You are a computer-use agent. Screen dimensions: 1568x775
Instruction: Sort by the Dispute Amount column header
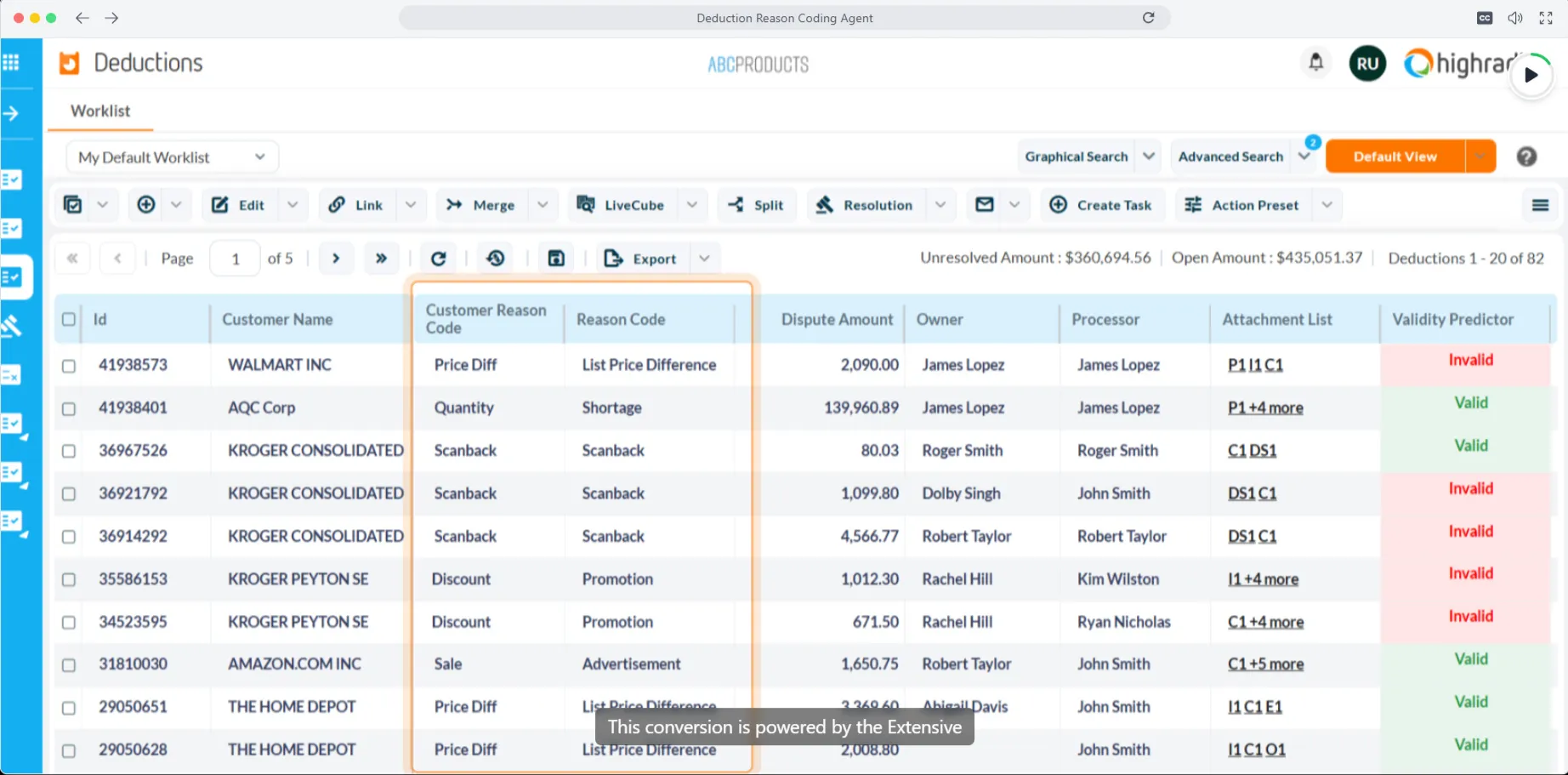(837, 320)
